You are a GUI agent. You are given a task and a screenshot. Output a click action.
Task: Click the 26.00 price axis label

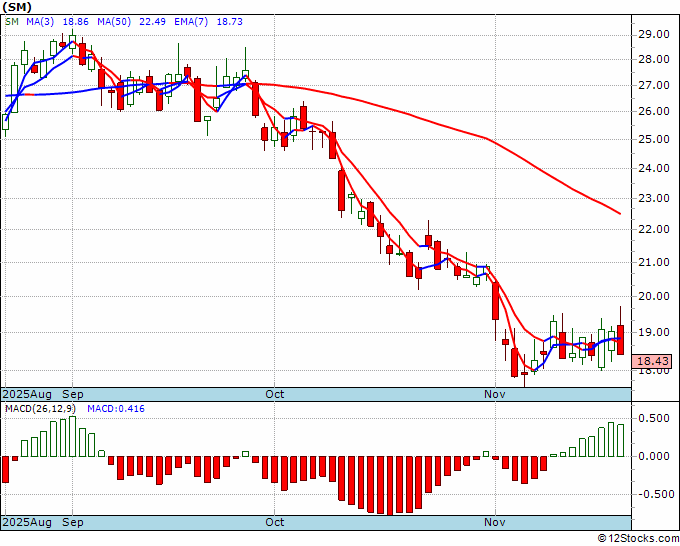tap(654, 112)
